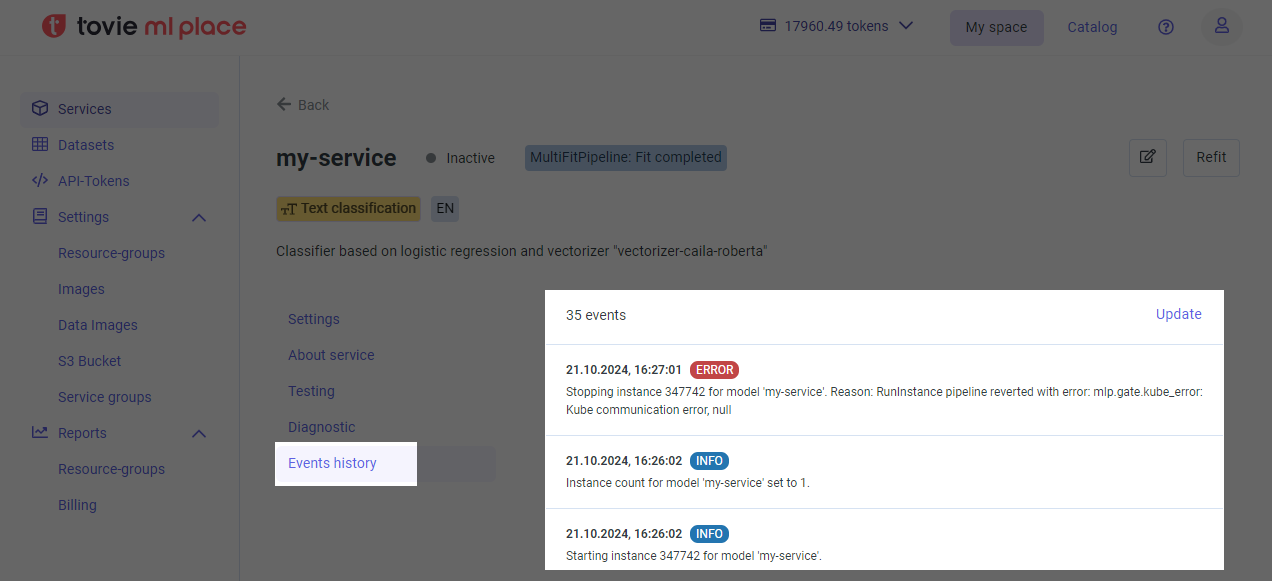Click the Datasets table icon
The width and height of the screenshot is (1272, 581).
pos(40,145)
